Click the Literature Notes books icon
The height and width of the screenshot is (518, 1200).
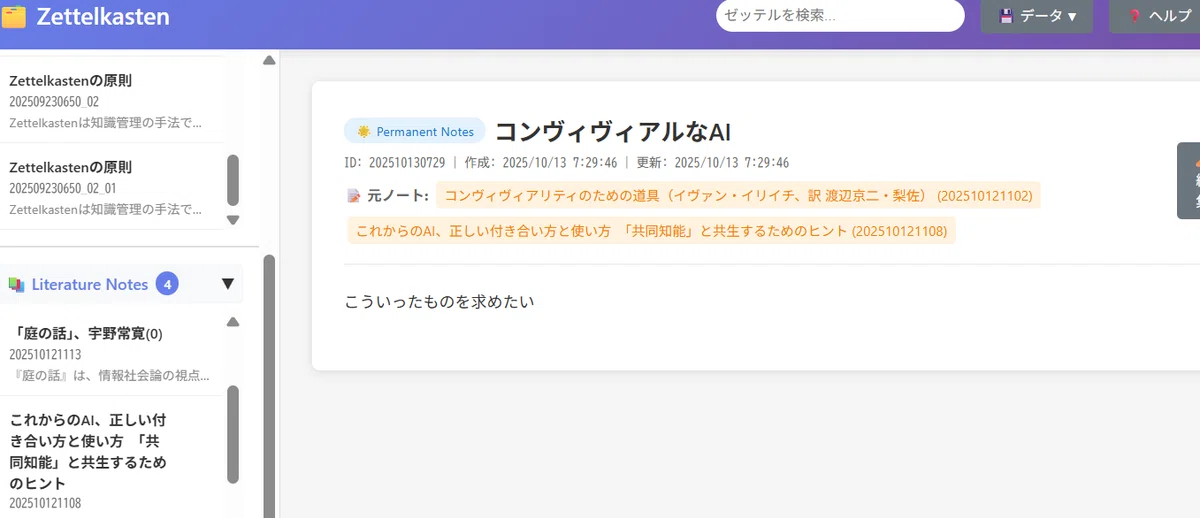(16, 285)
